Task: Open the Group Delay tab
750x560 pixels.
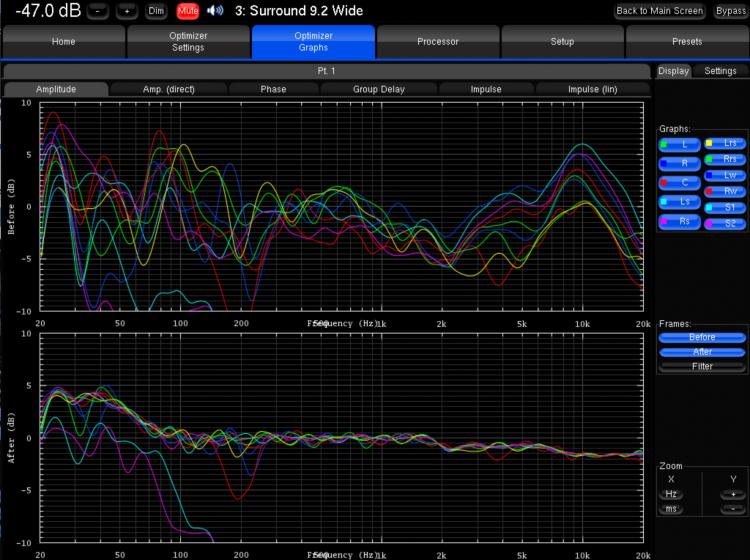Action: click(x=378, y=89)
